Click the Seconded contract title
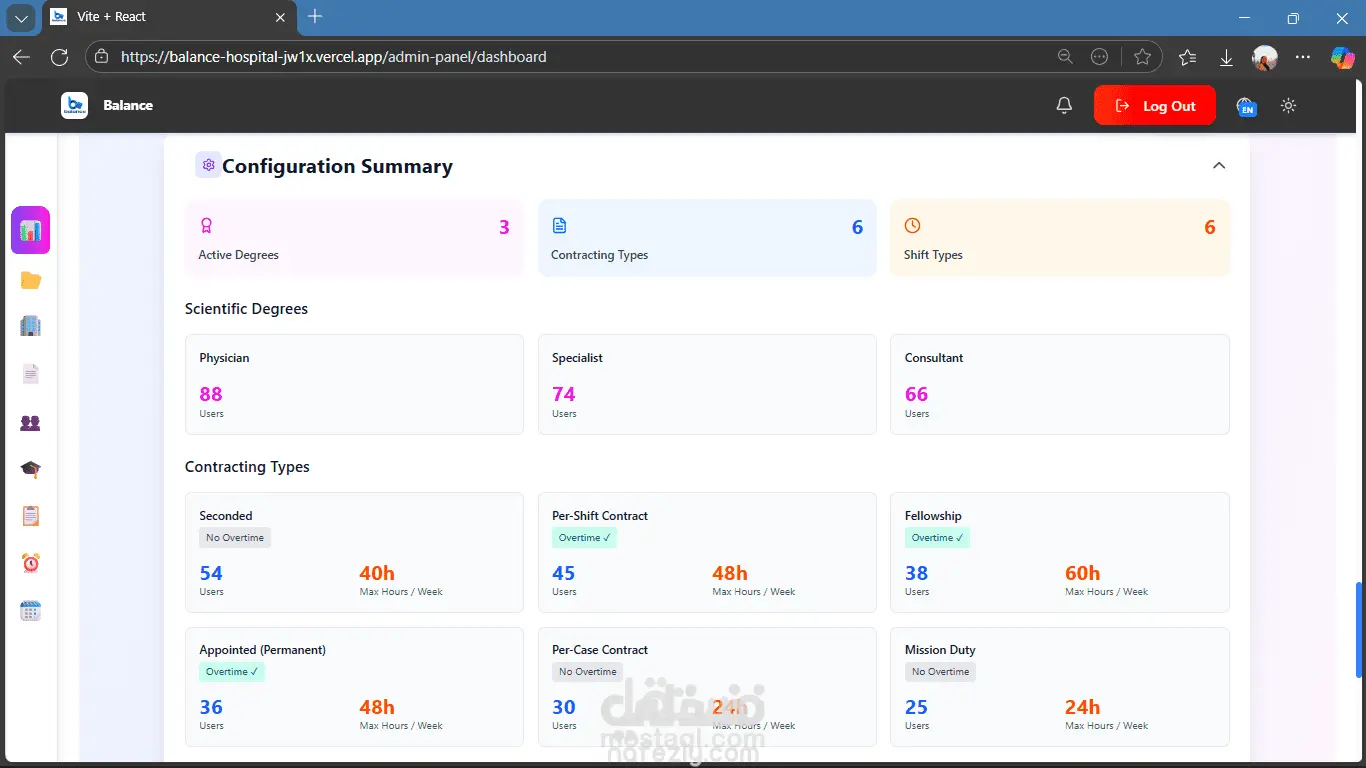1366x768 pixels. coord(226,516)
